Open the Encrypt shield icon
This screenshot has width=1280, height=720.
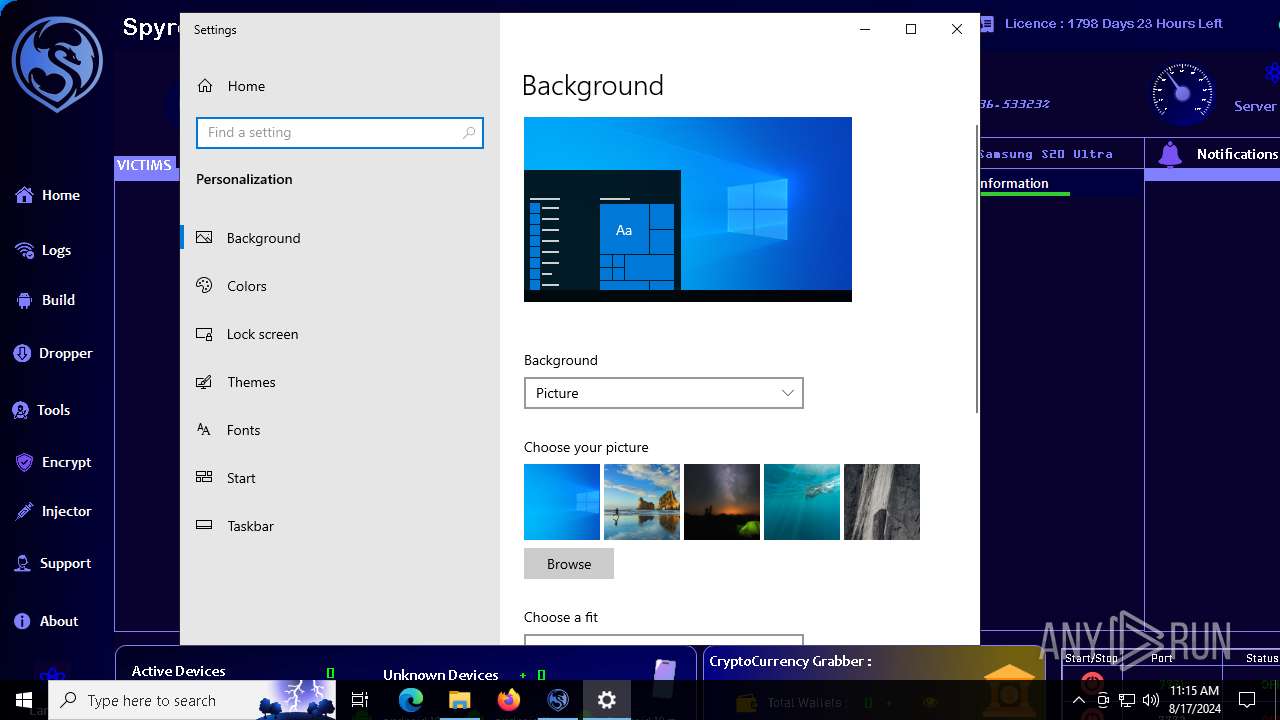24,462
